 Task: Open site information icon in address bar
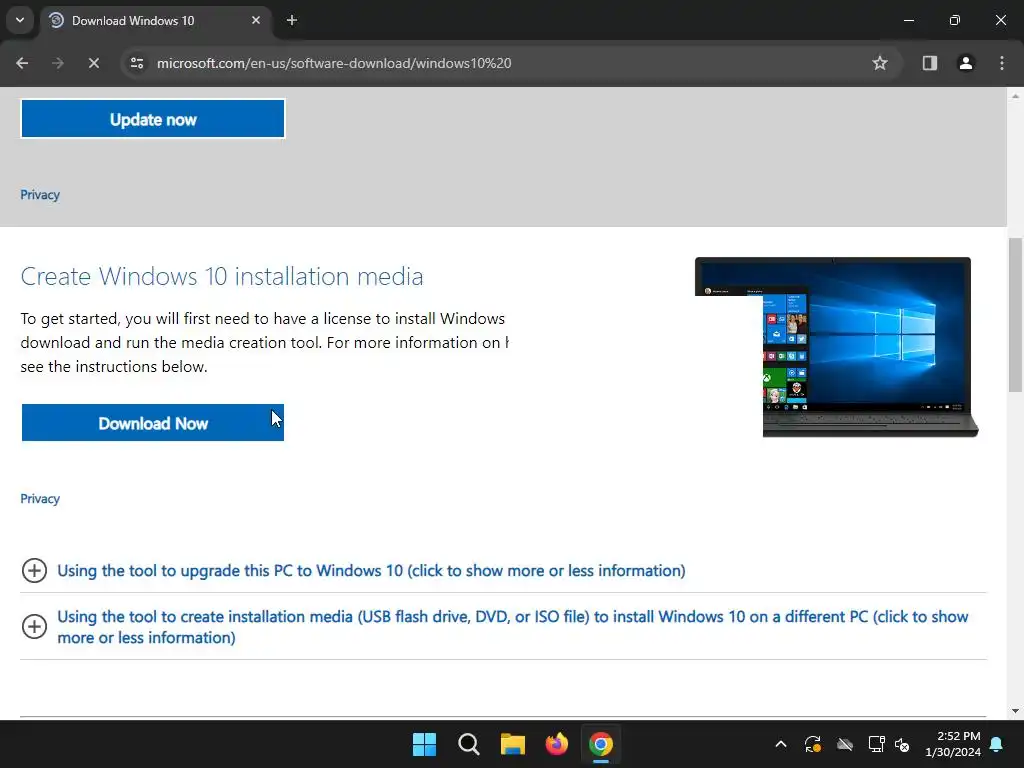[x=137, y=63]
